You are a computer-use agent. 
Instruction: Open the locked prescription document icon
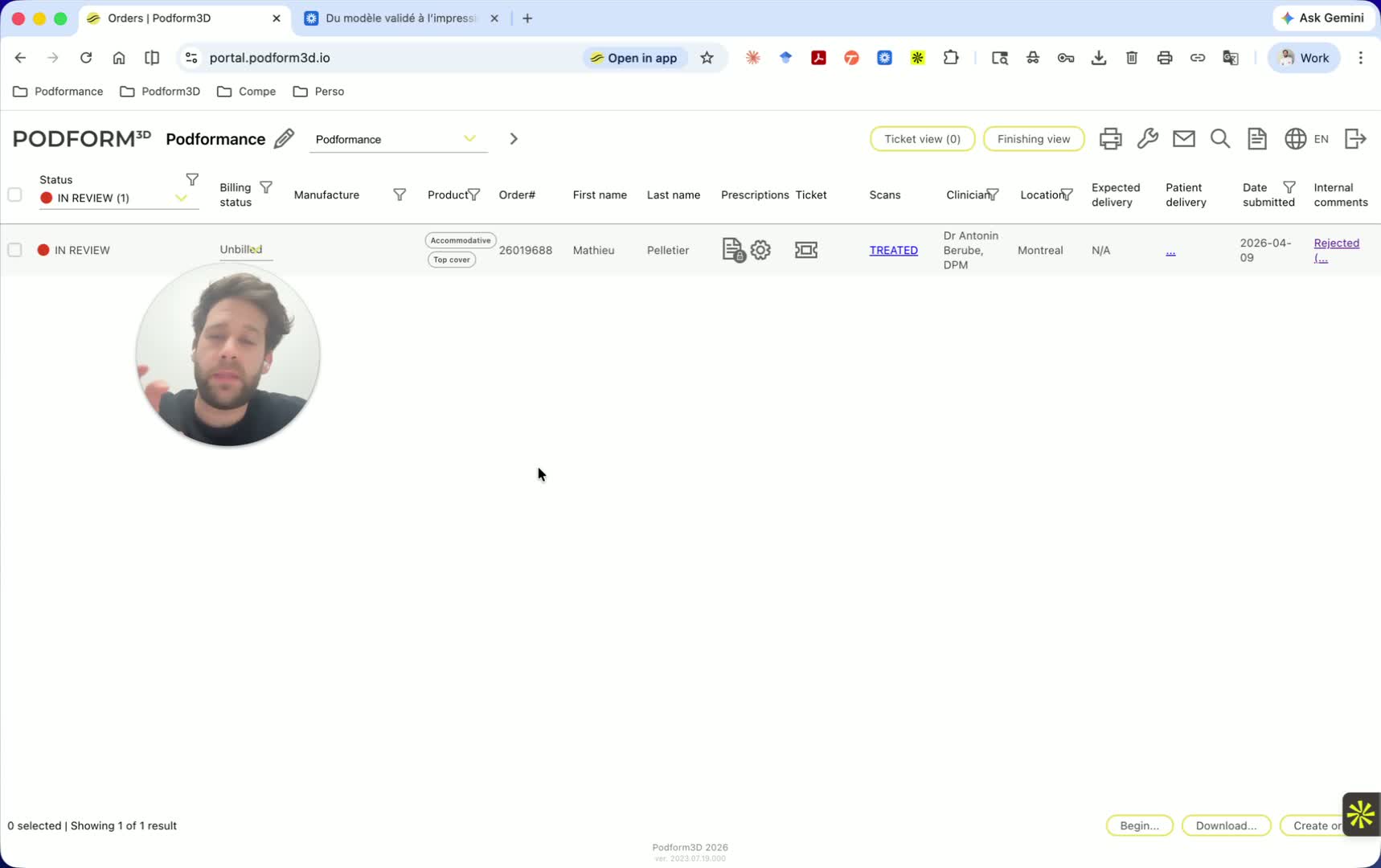click(733, 250)
